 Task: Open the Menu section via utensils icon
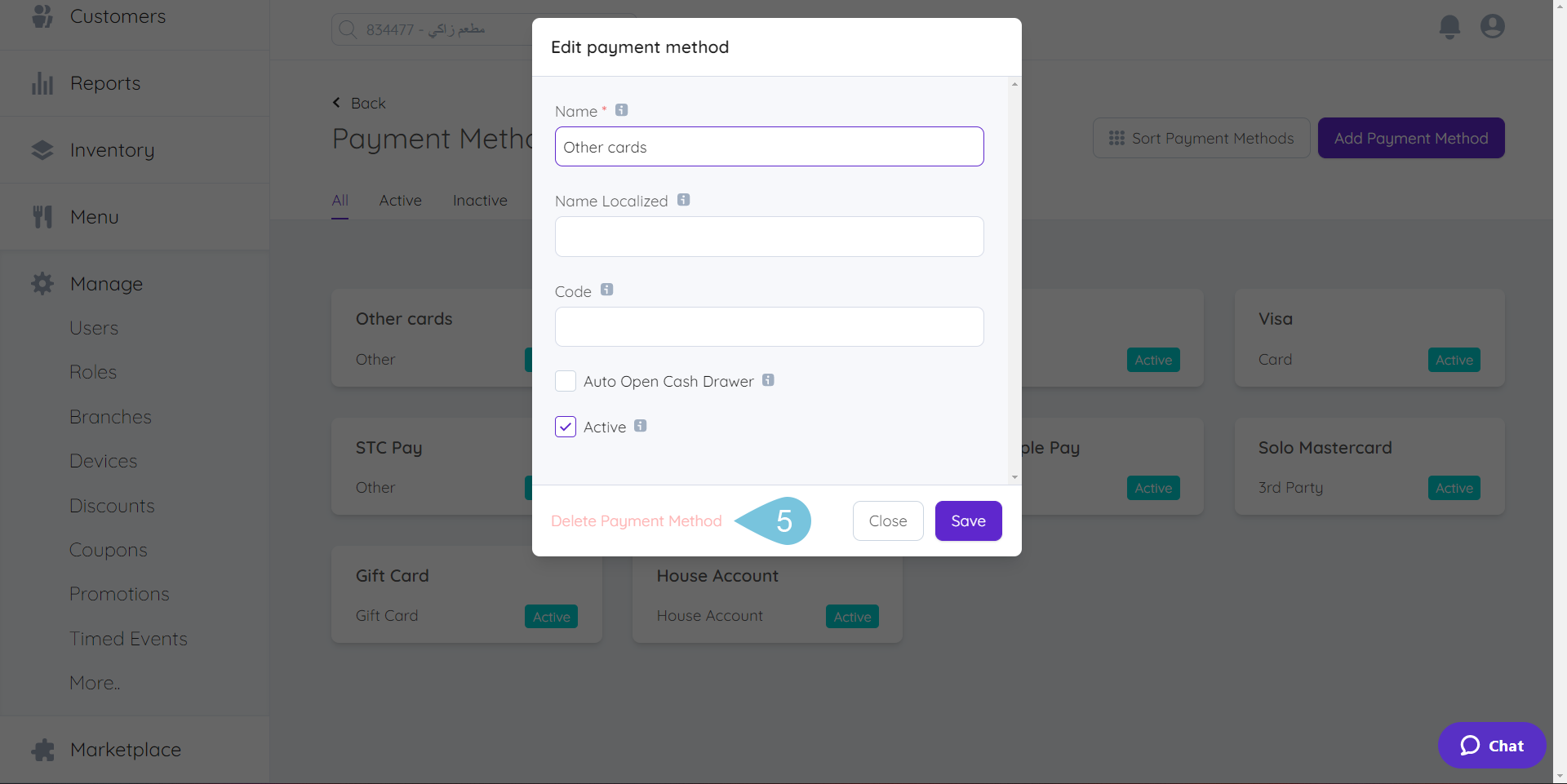[42, 216]
